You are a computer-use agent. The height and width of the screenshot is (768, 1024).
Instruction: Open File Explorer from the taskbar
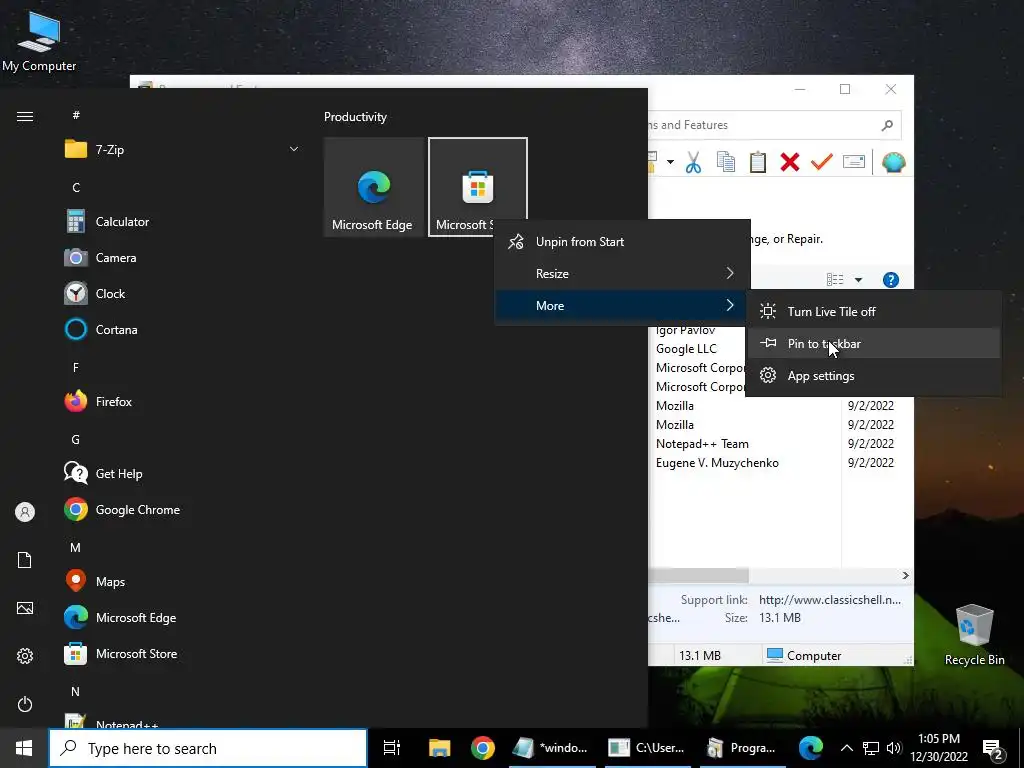440,748
